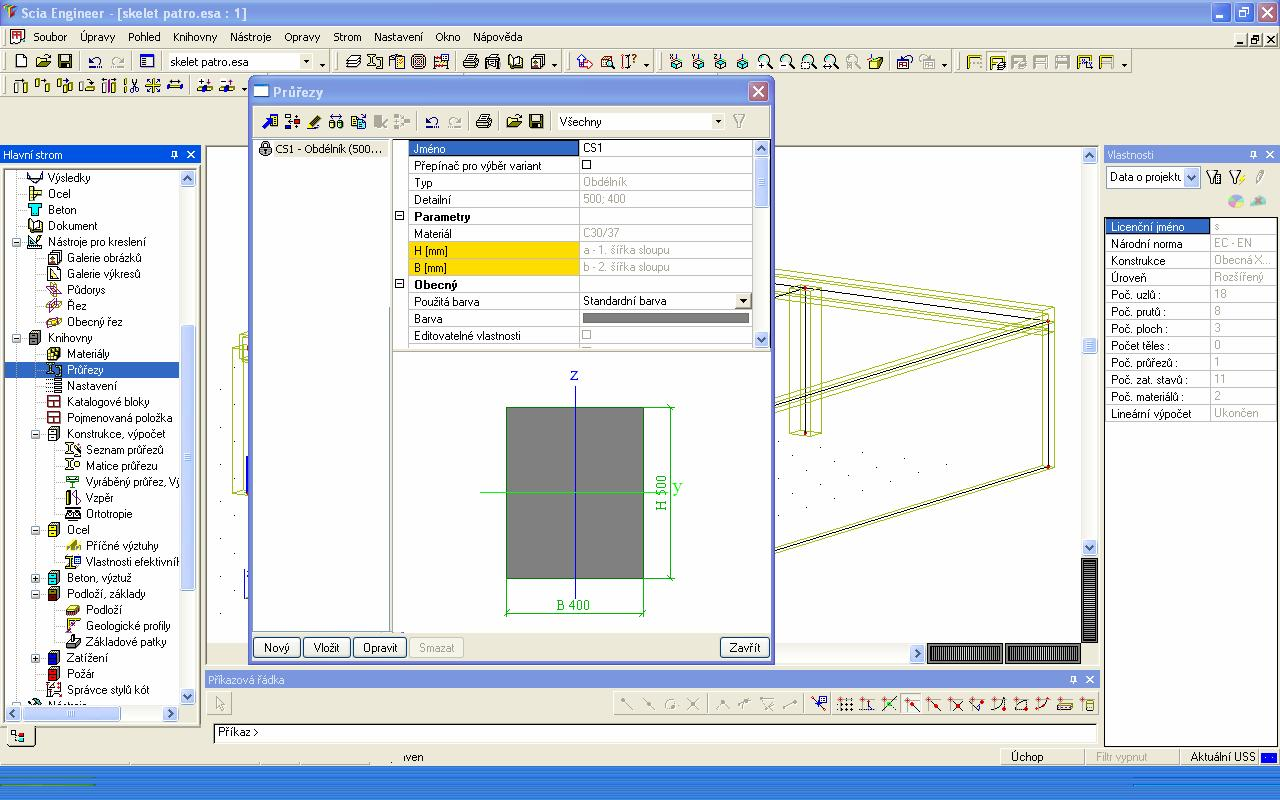Click the Opravit button
The height and width of the screenshot is (800, 1280).
tap(380, 648)
